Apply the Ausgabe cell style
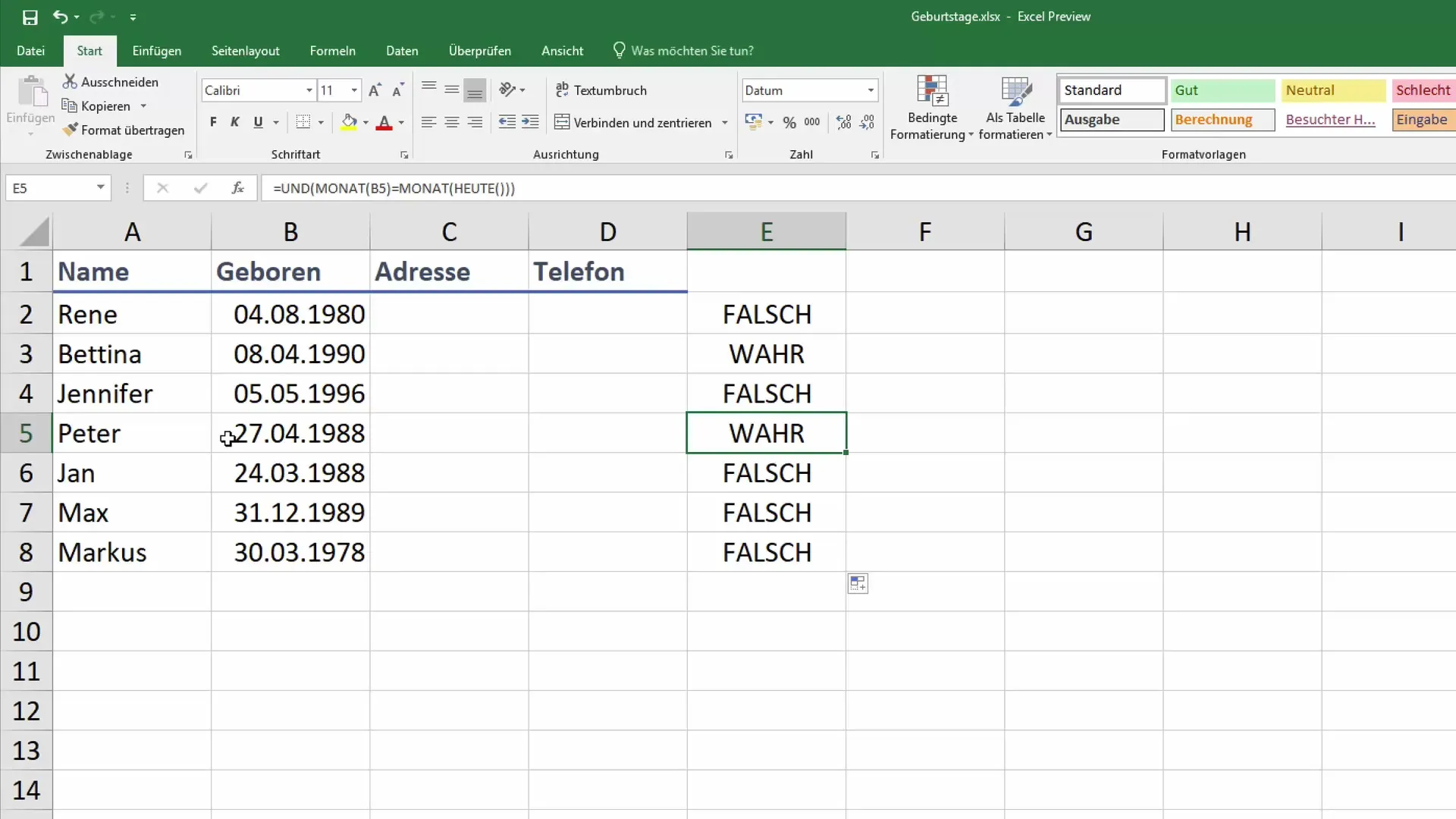This screenshot has width=1456, height=819. tap(1112, 120)
